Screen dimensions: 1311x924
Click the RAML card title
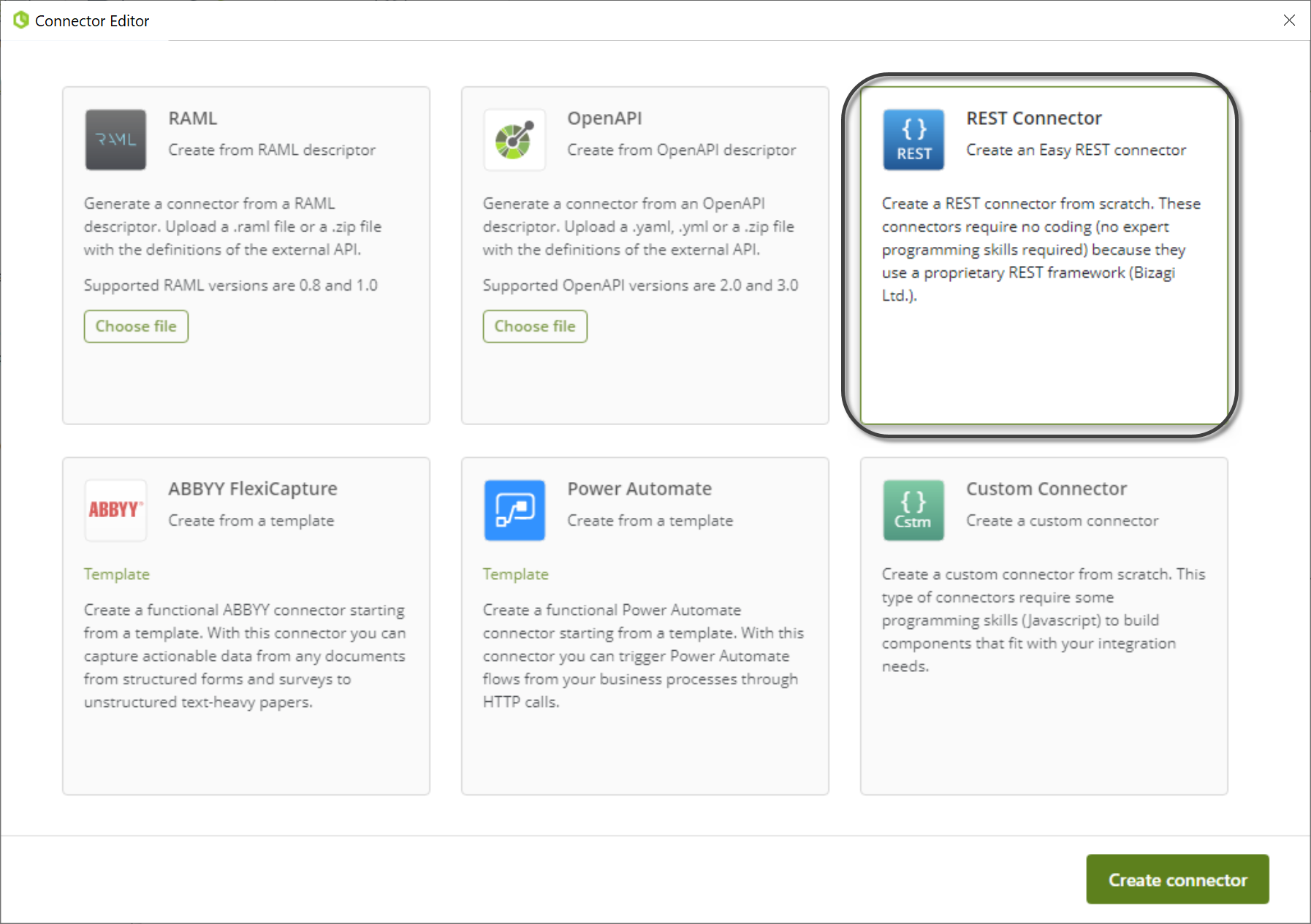pyautogui.click(x=193, y=118)
